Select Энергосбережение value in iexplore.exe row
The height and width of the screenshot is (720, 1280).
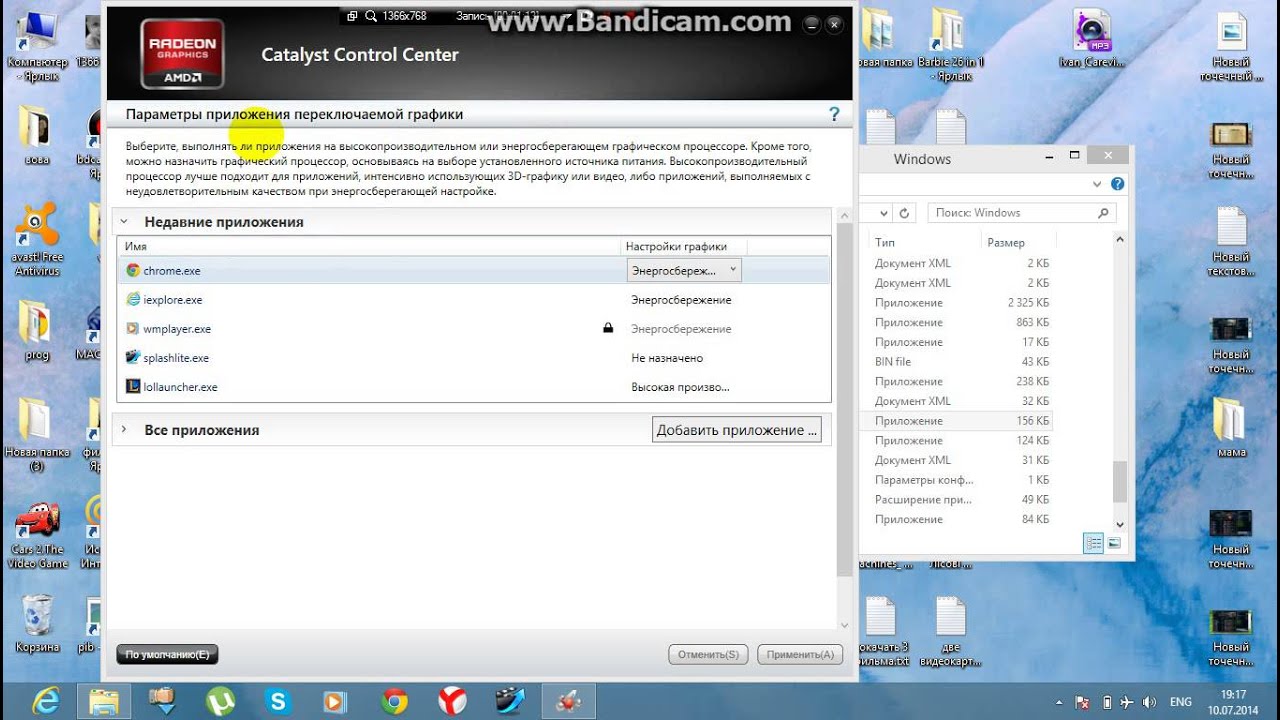pyautogui.click(x=681, y=299)
